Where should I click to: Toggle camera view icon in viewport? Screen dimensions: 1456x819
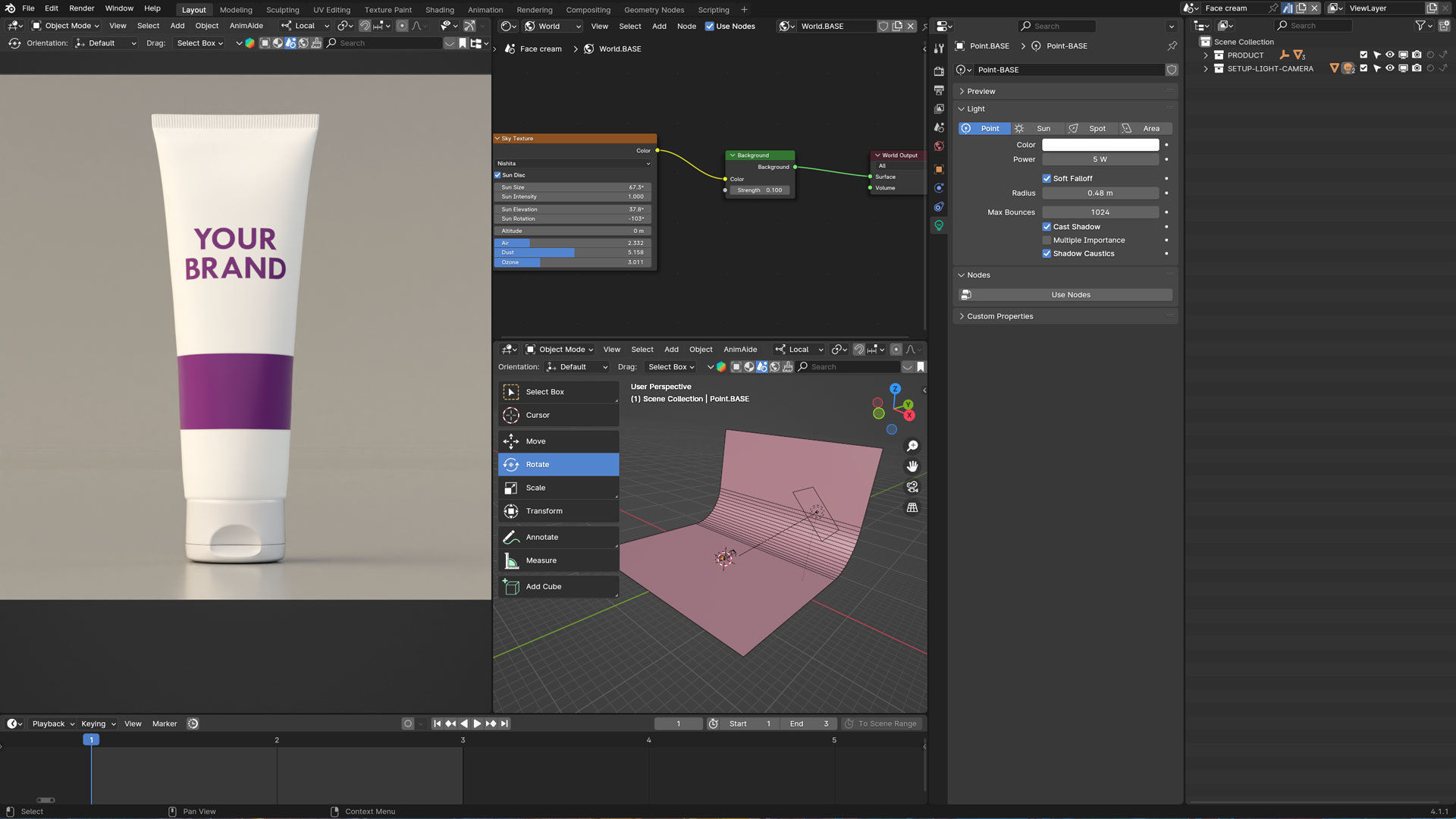(x=912, y=487)
